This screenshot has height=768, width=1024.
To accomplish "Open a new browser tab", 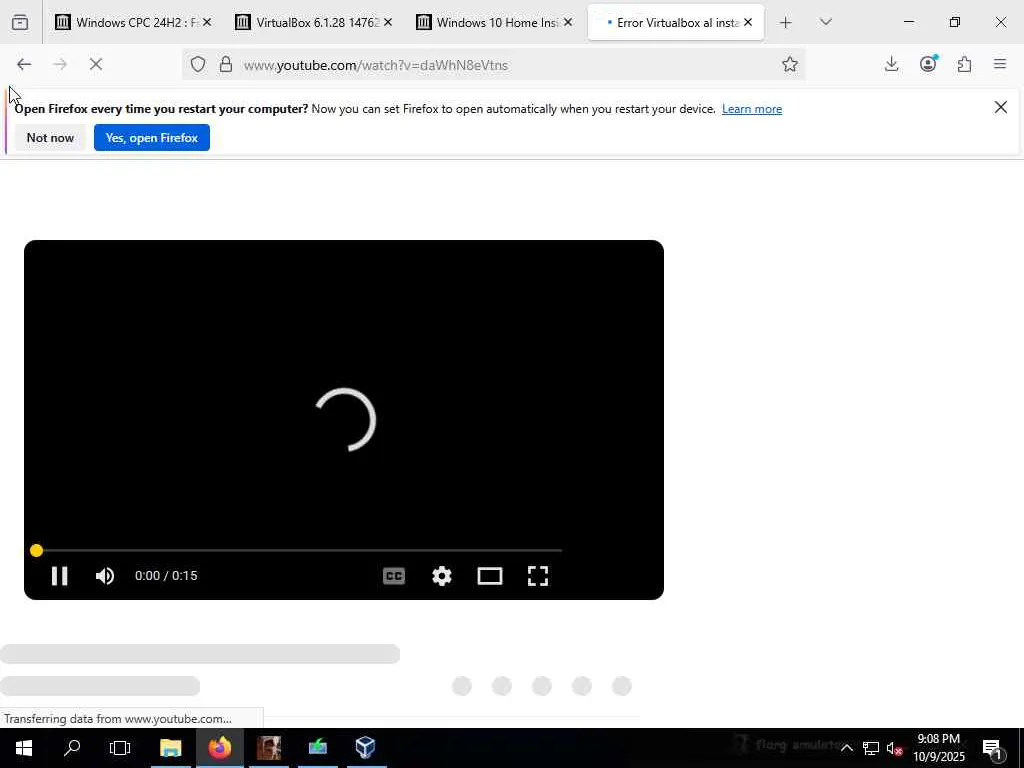I will coord(786,23).
